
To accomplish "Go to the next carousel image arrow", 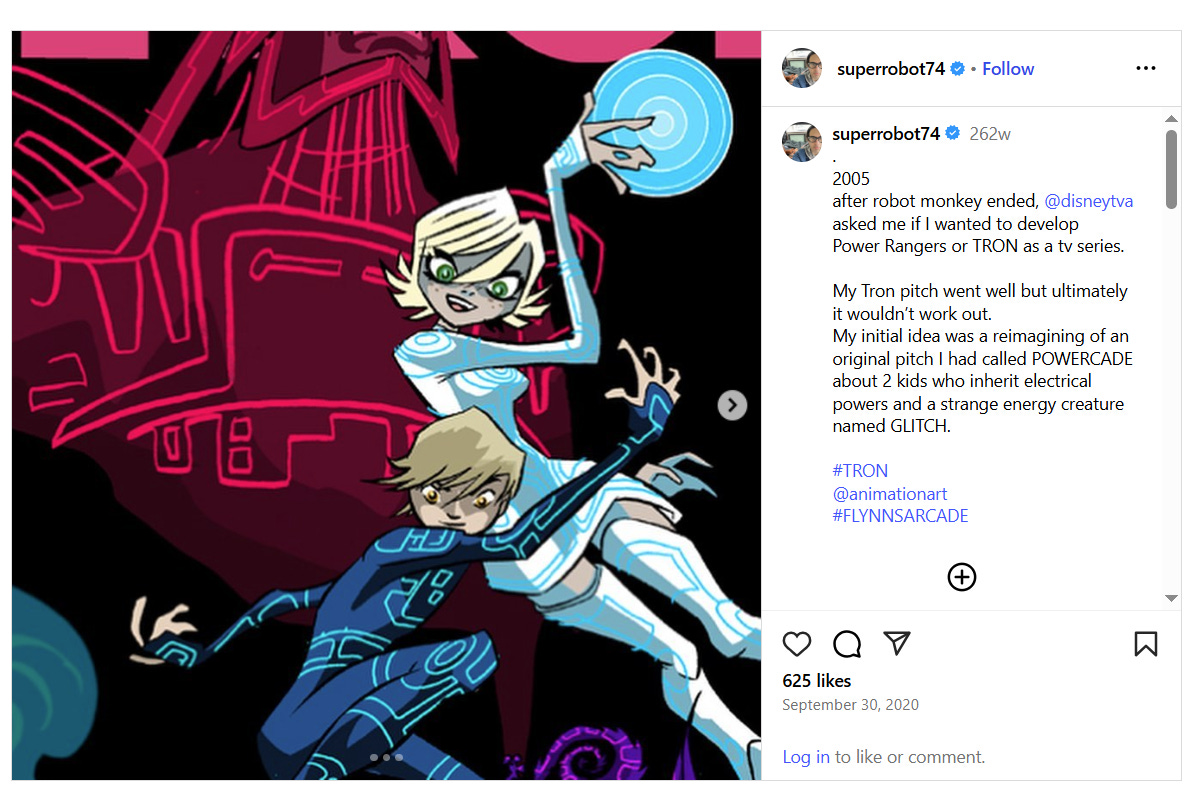I will pos(732,405).
